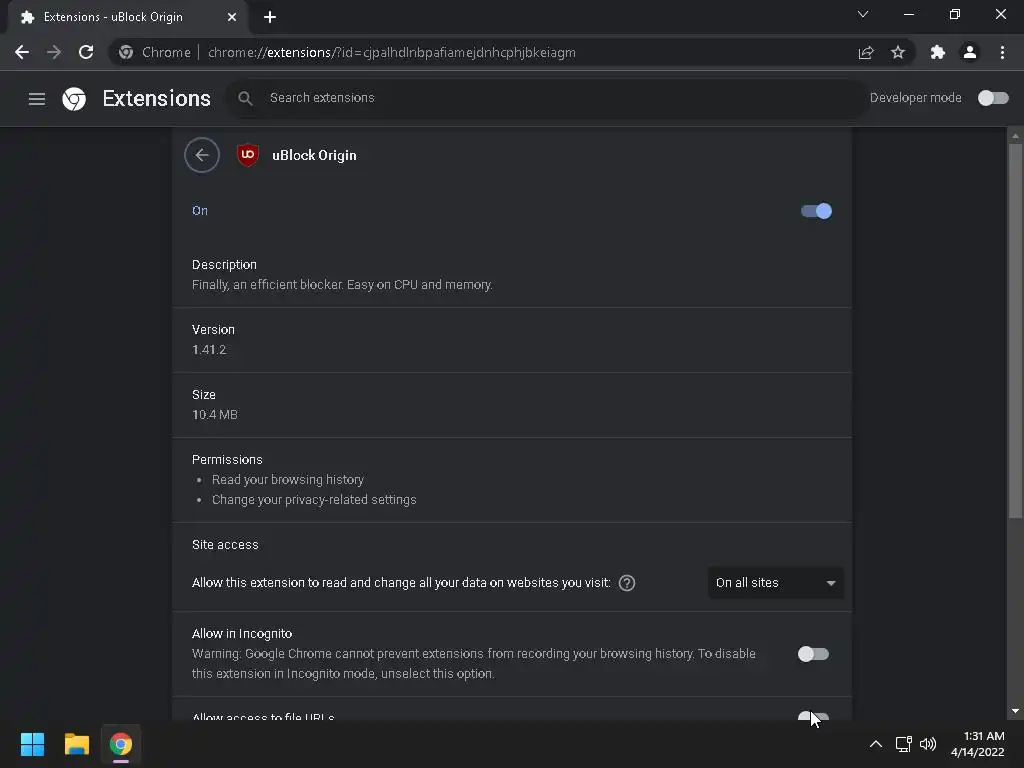Screen dimensions: 1024x768
Task: Focus the Search extensions field
Action: (547, 98)
